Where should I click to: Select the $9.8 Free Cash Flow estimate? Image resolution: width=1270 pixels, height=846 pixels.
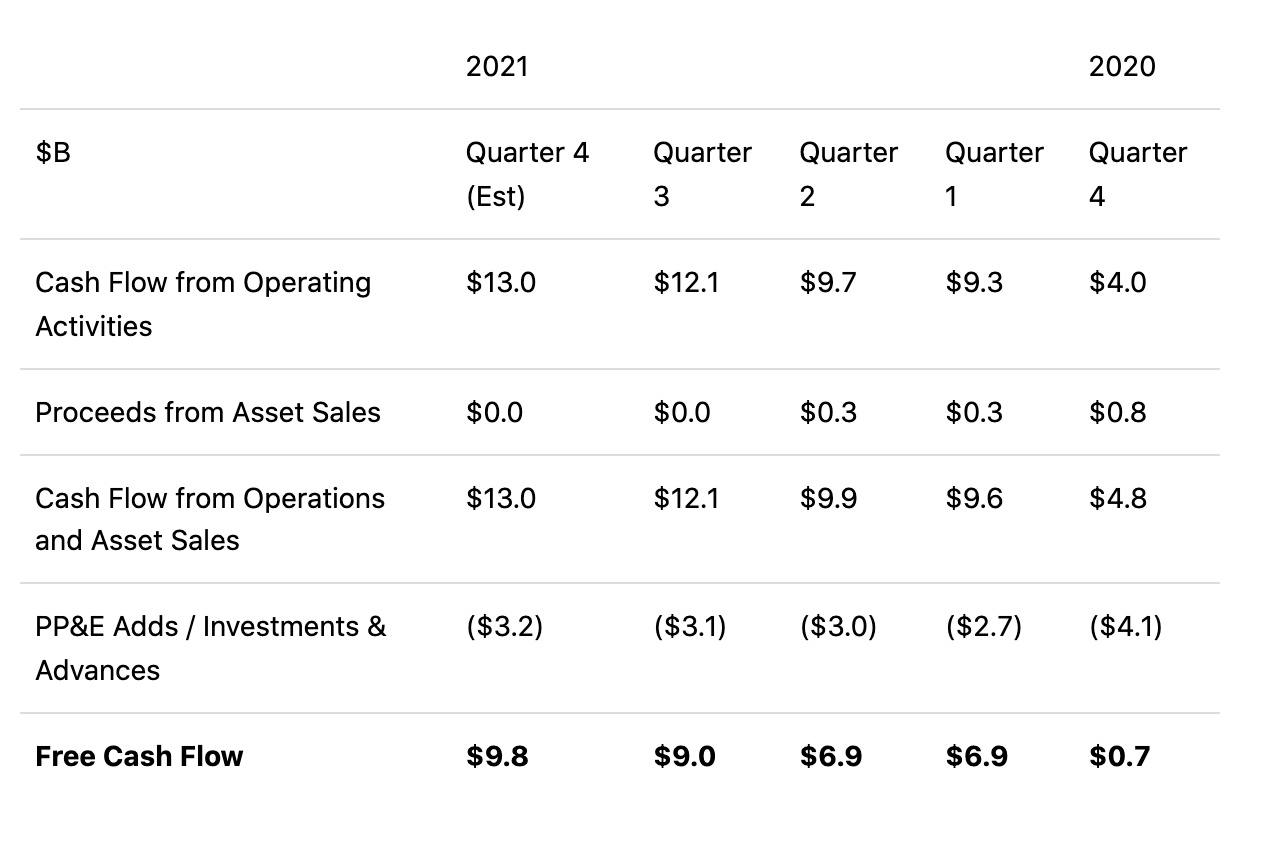click(497, 756)
